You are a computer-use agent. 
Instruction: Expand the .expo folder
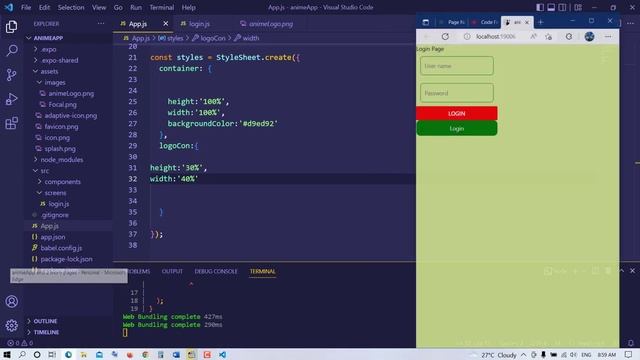[49, 49]
